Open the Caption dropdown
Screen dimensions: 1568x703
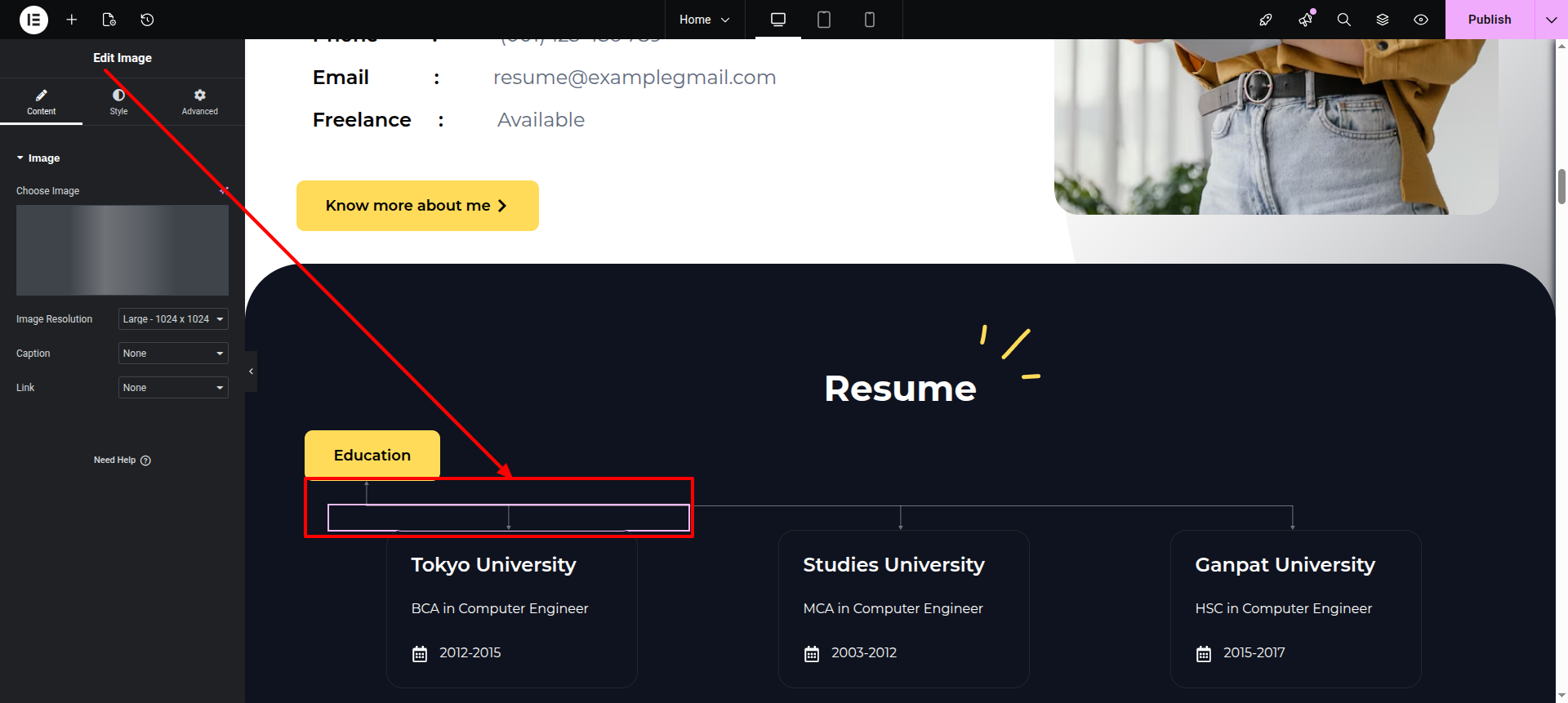(x=173, y=354)
